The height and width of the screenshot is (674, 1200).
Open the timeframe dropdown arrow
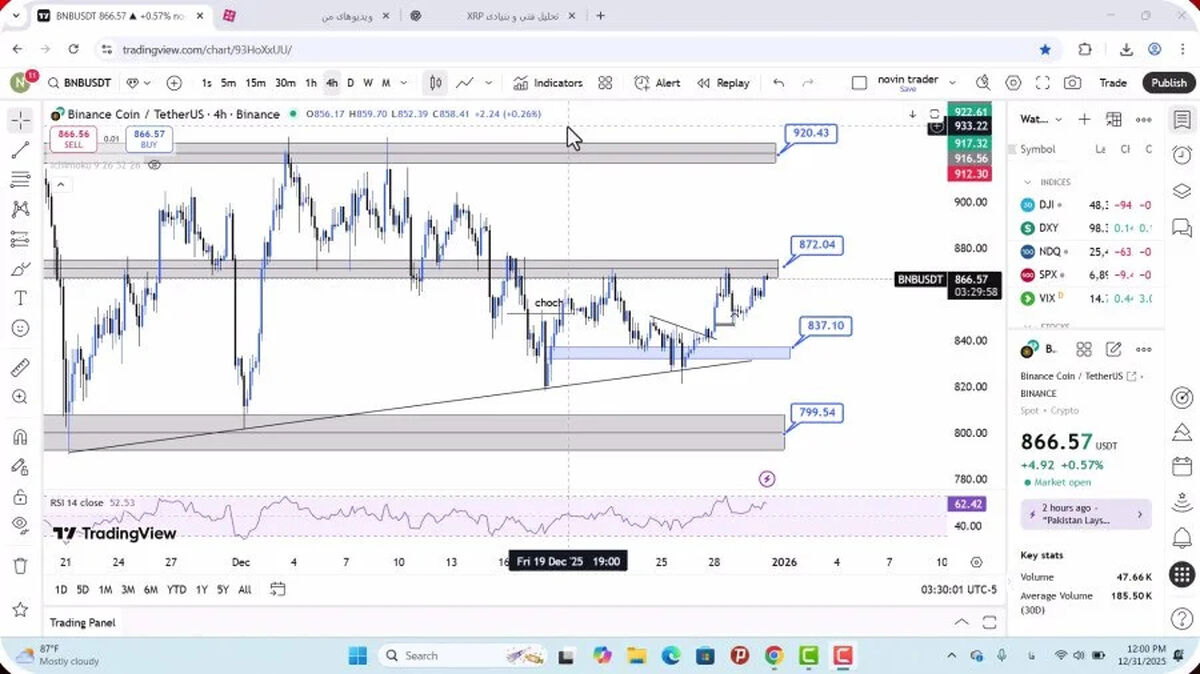pos(404,83)
